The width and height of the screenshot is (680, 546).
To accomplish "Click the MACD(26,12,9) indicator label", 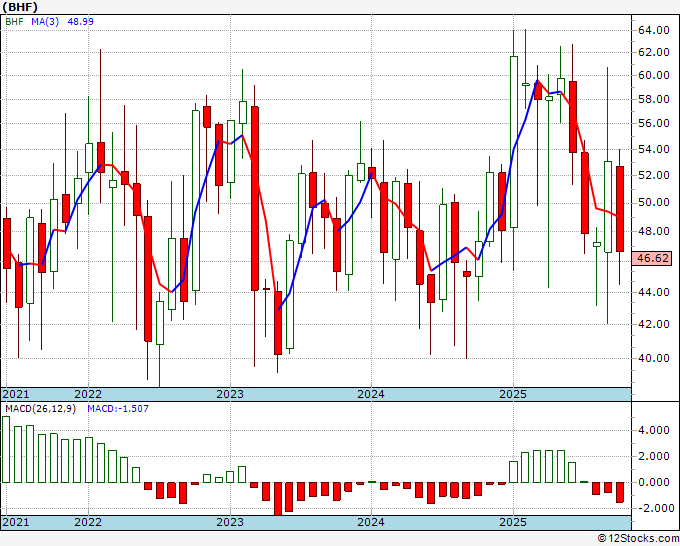I will click(x=41, y=409).
